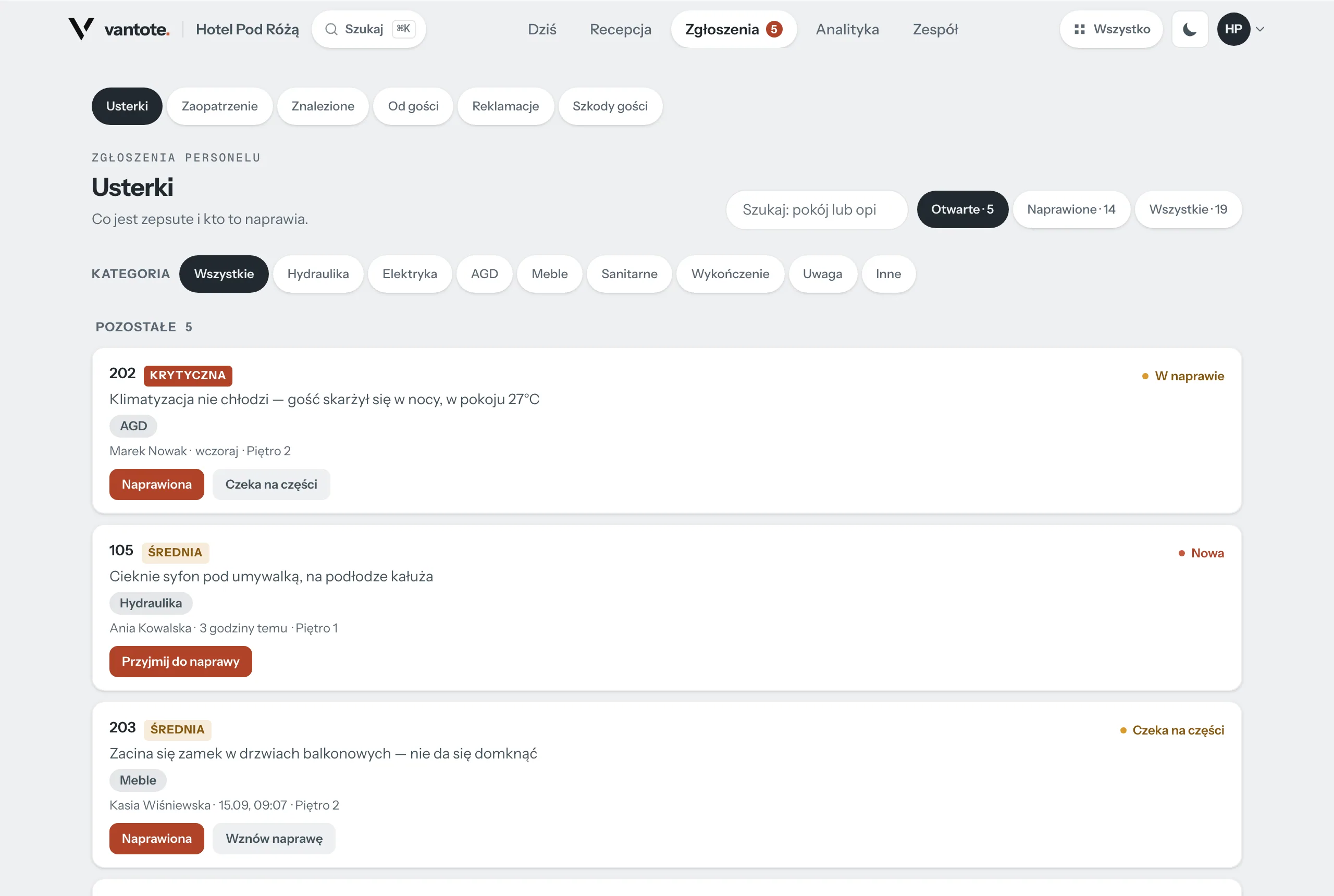Select Wszystkie category filter
The image size is (1334, 896).
point(224,275)
